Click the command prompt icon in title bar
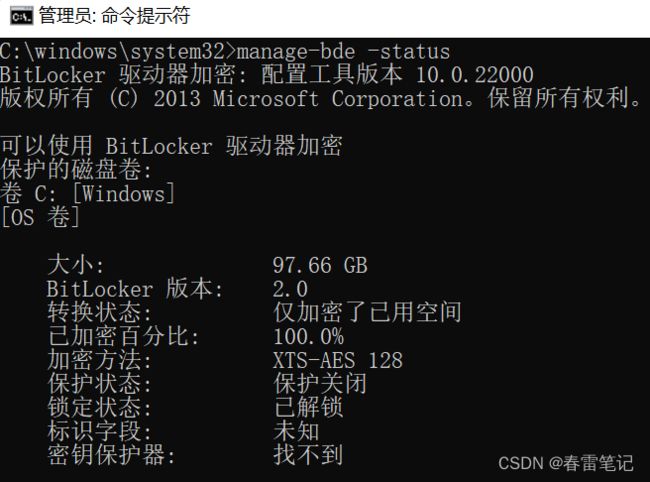This screenshot has width=650, height=482. (21, 16)
